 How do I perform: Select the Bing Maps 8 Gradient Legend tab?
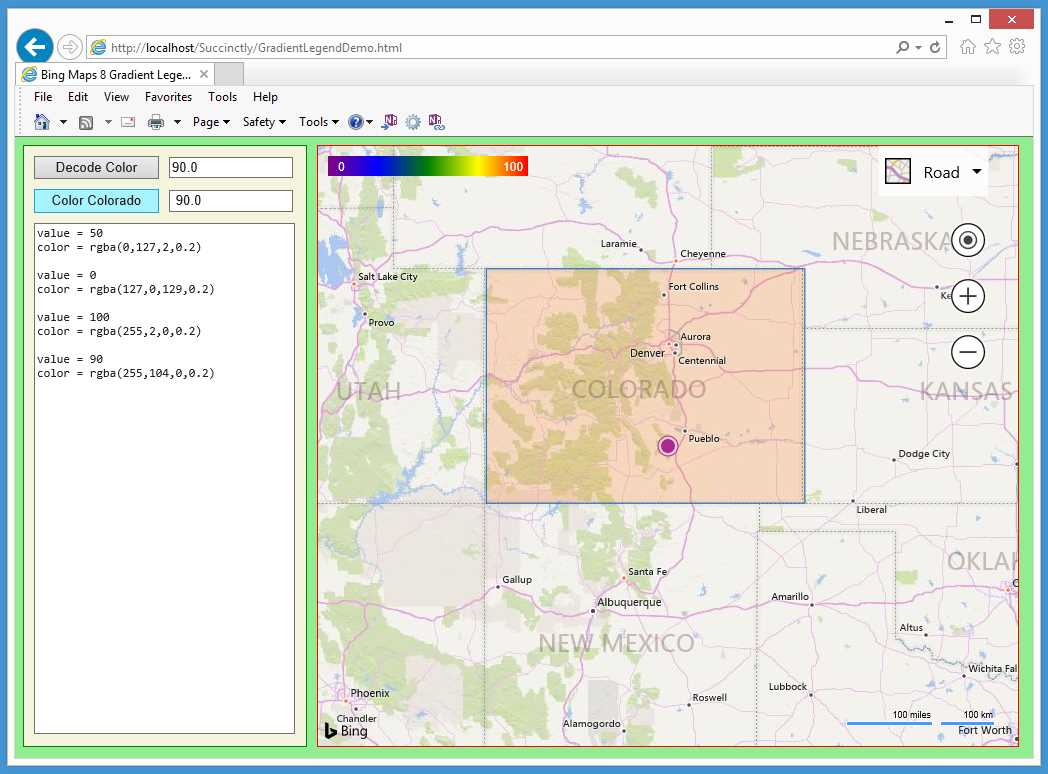coord(115,74)
